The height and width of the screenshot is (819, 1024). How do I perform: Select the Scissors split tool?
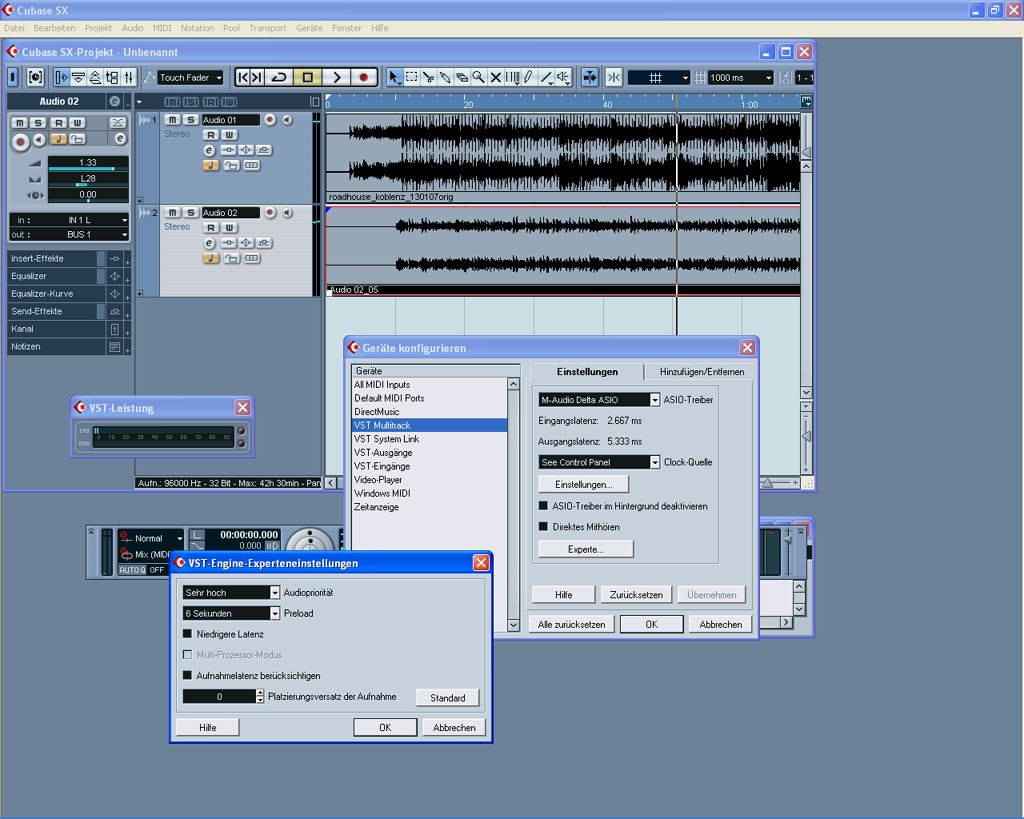[x=428, y=77]
